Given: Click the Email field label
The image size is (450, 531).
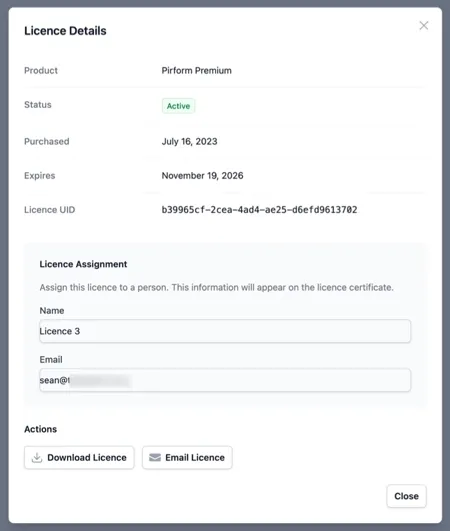Looking at the screenshot, I should click(x=51, y=360).
